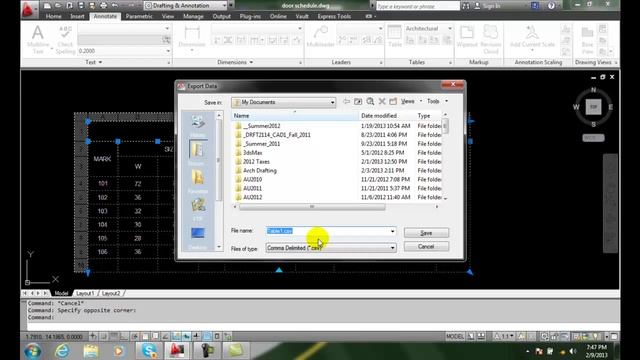Open FTP in dialog places list
This screenshot has width=640, height=360.
tap(198, 209)
